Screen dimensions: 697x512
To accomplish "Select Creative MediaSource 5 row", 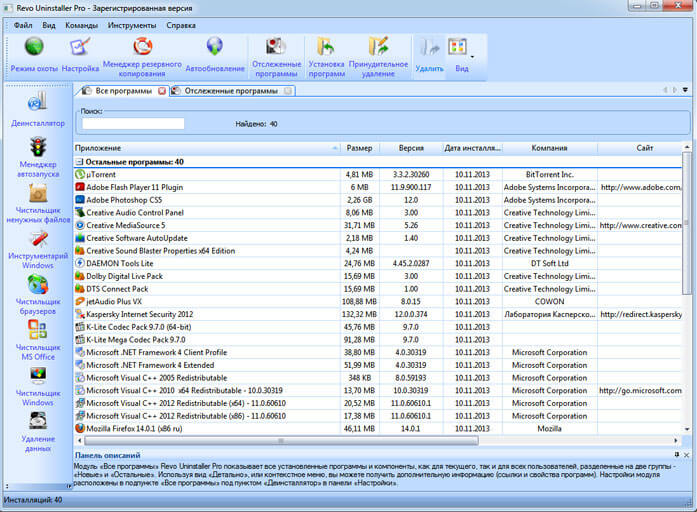I will 378,225.
